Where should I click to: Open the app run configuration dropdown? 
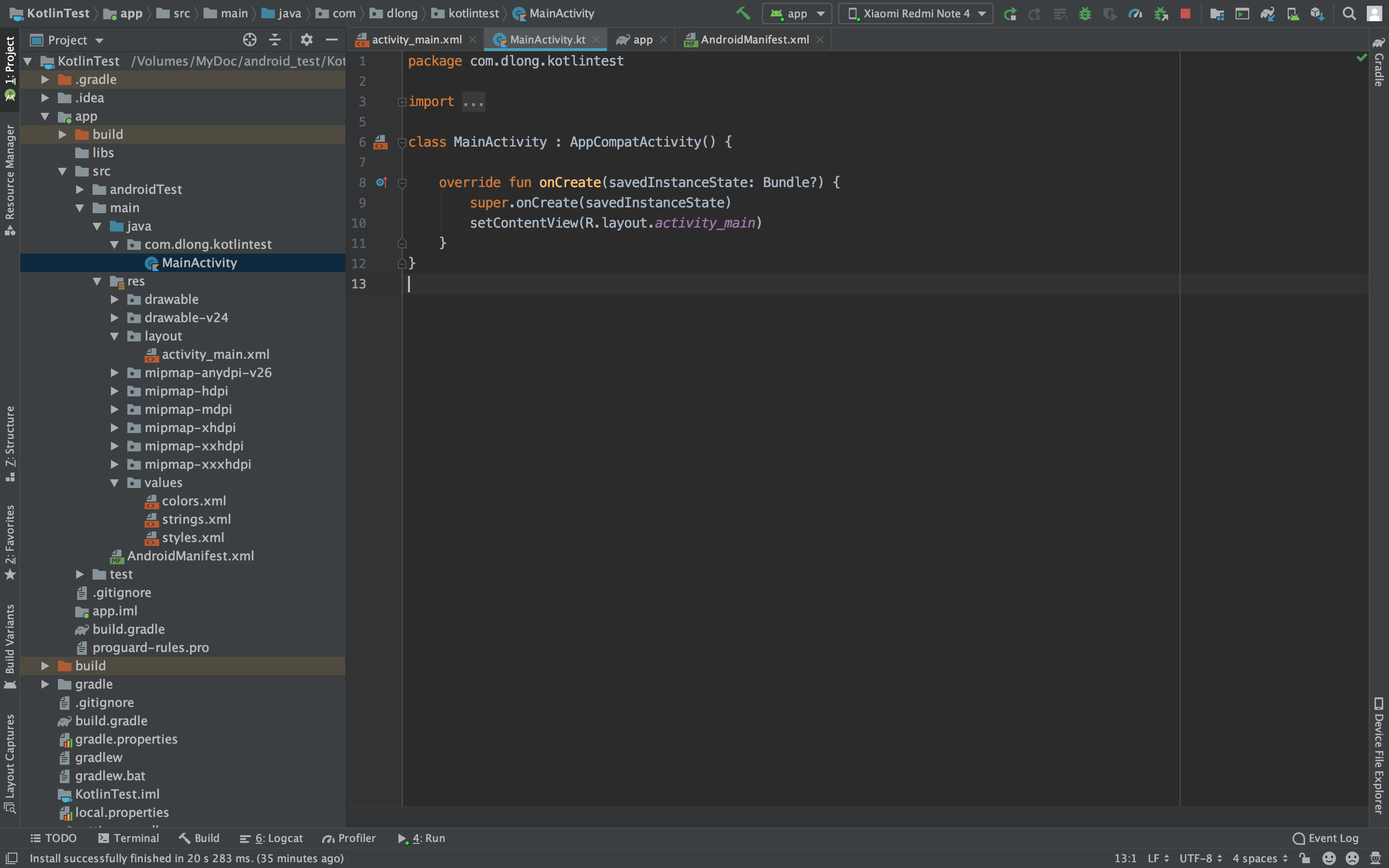pos(797,14)
